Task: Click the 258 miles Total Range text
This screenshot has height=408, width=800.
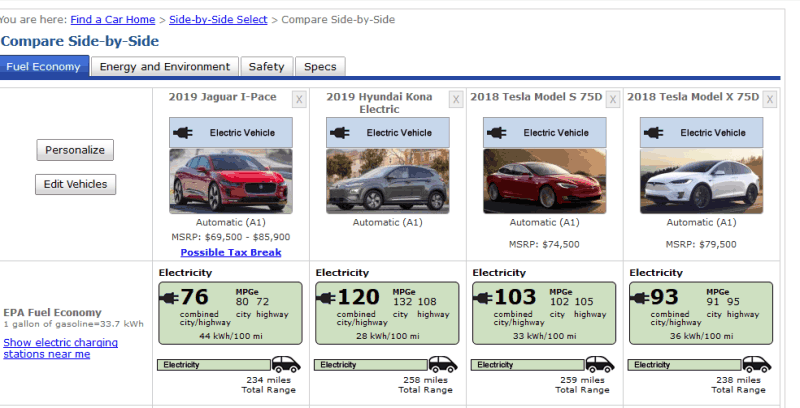Action: (x=425, y=385)
